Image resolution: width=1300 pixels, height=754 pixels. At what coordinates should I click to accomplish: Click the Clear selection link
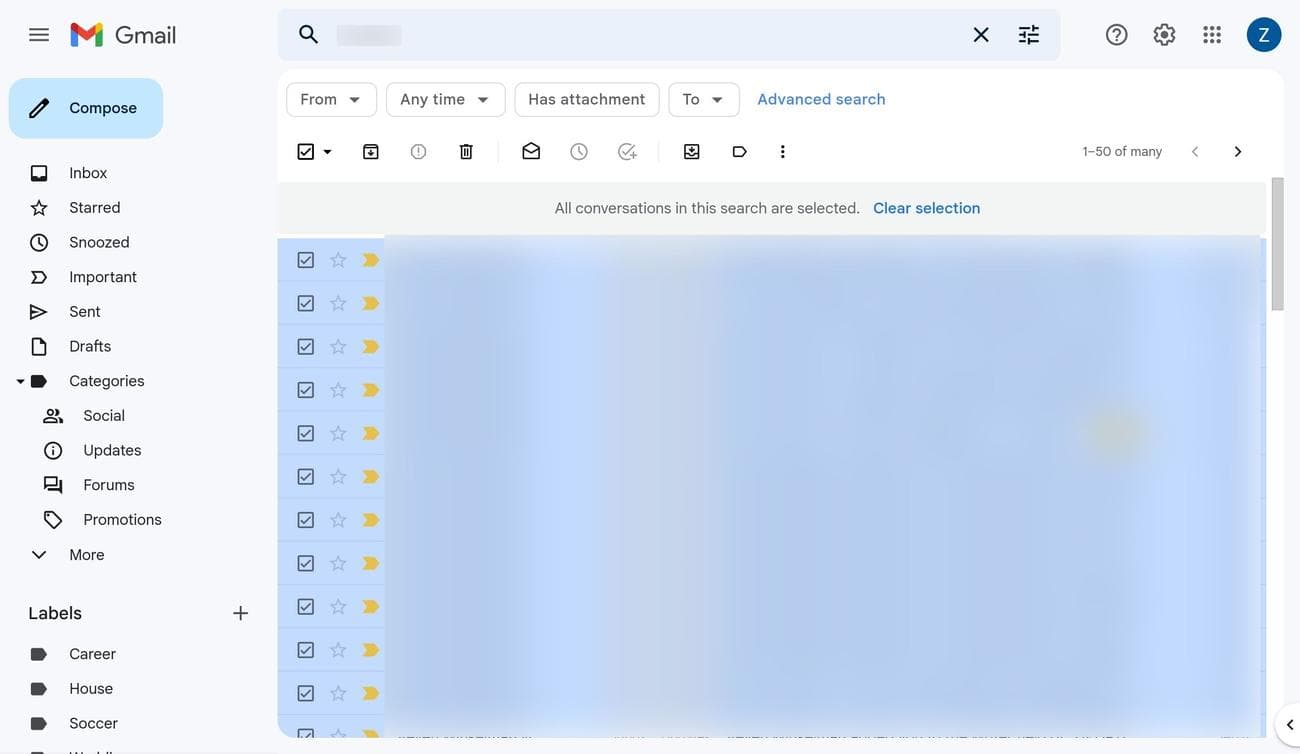(x=926, y=208)
